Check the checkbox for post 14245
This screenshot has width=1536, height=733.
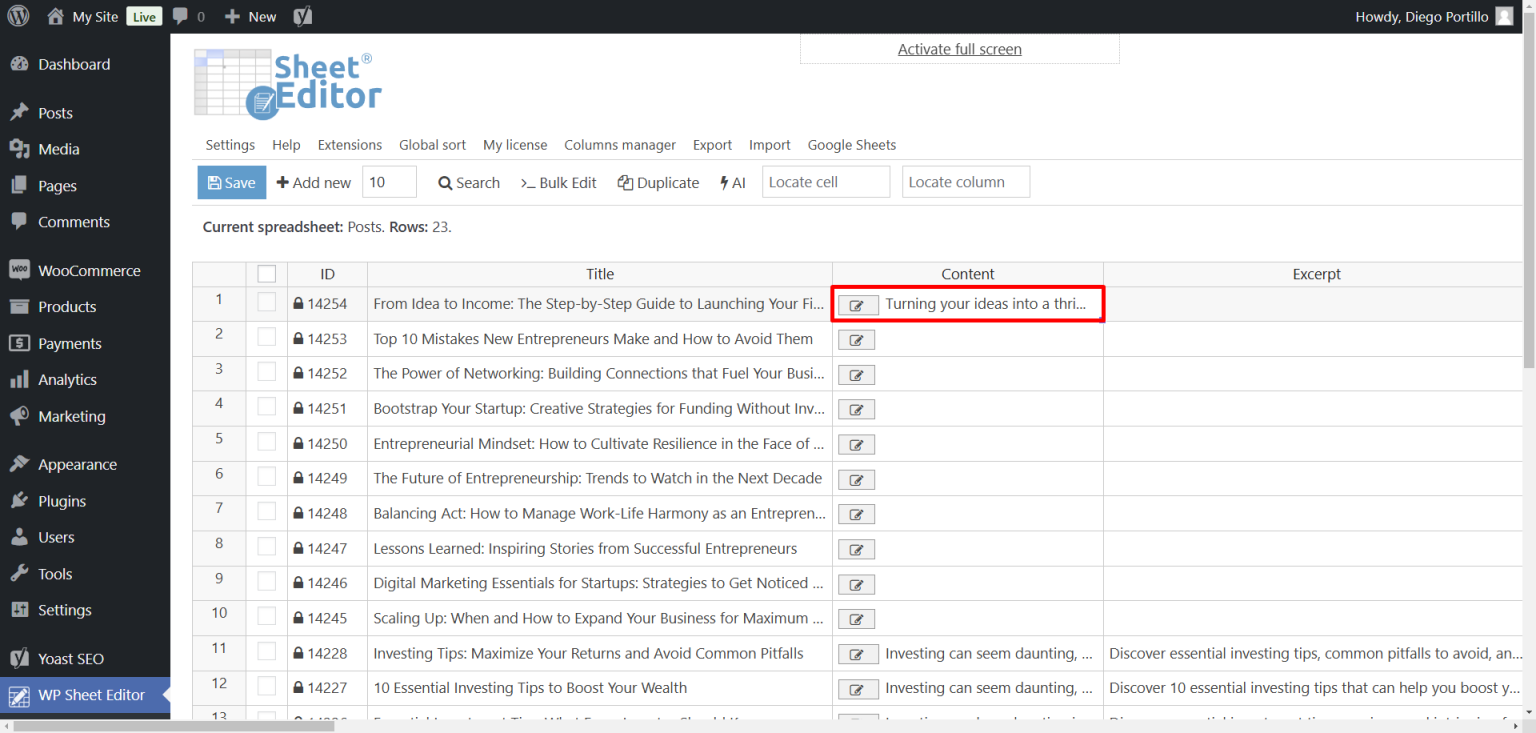pos(266,618)
